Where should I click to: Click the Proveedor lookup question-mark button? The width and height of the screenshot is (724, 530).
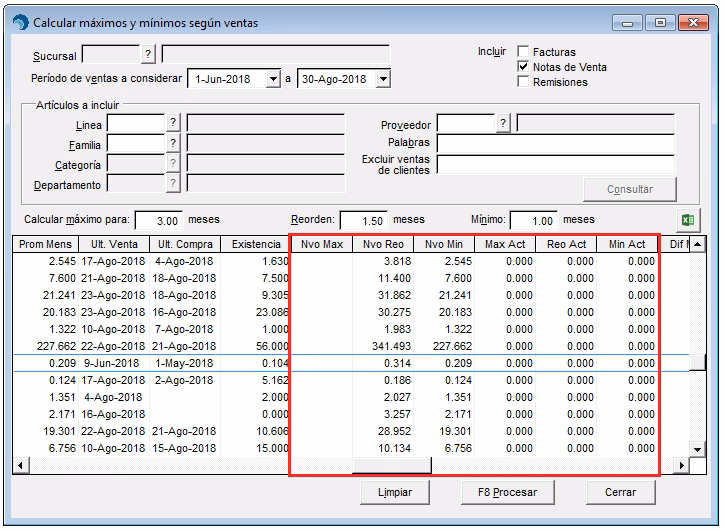coord(503,123)
